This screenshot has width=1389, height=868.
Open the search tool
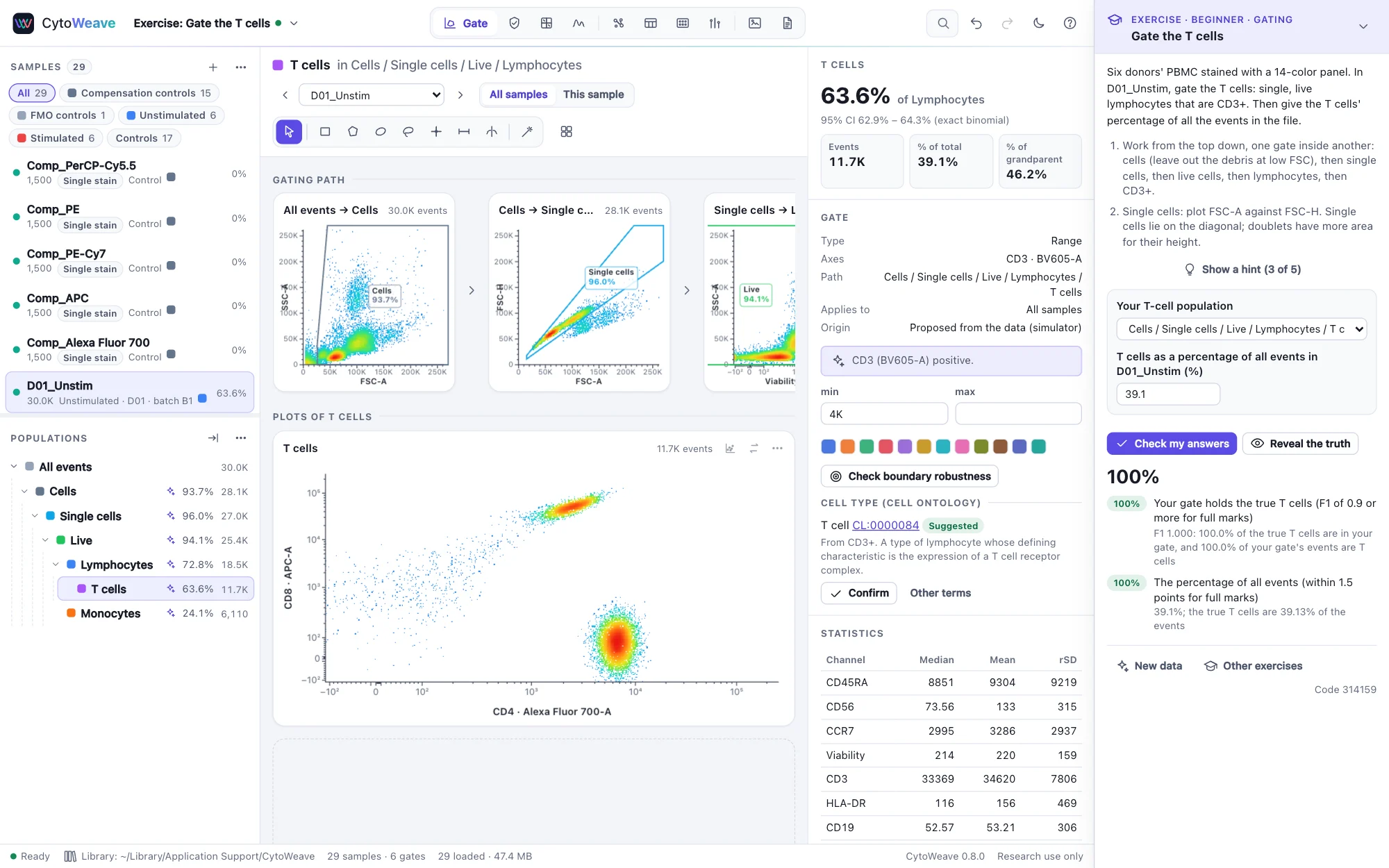942,23
